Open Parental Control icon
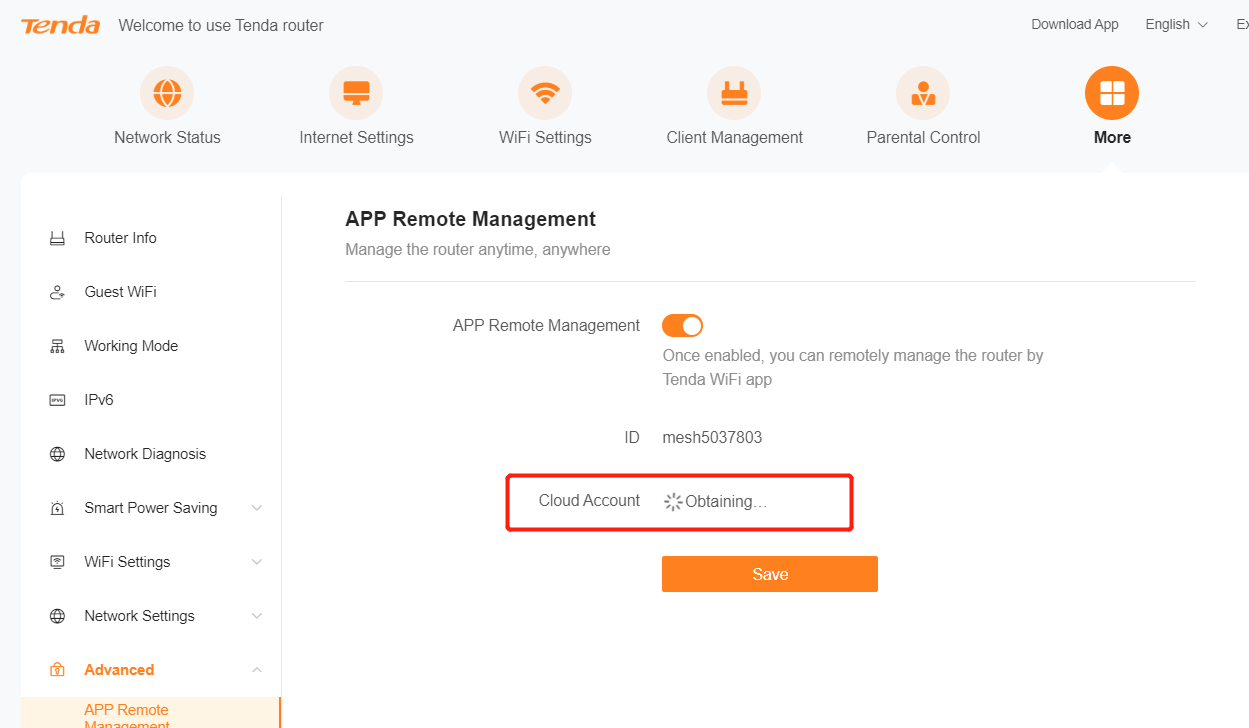Screen dimensions: 1249x728 (x=923, y=94)
